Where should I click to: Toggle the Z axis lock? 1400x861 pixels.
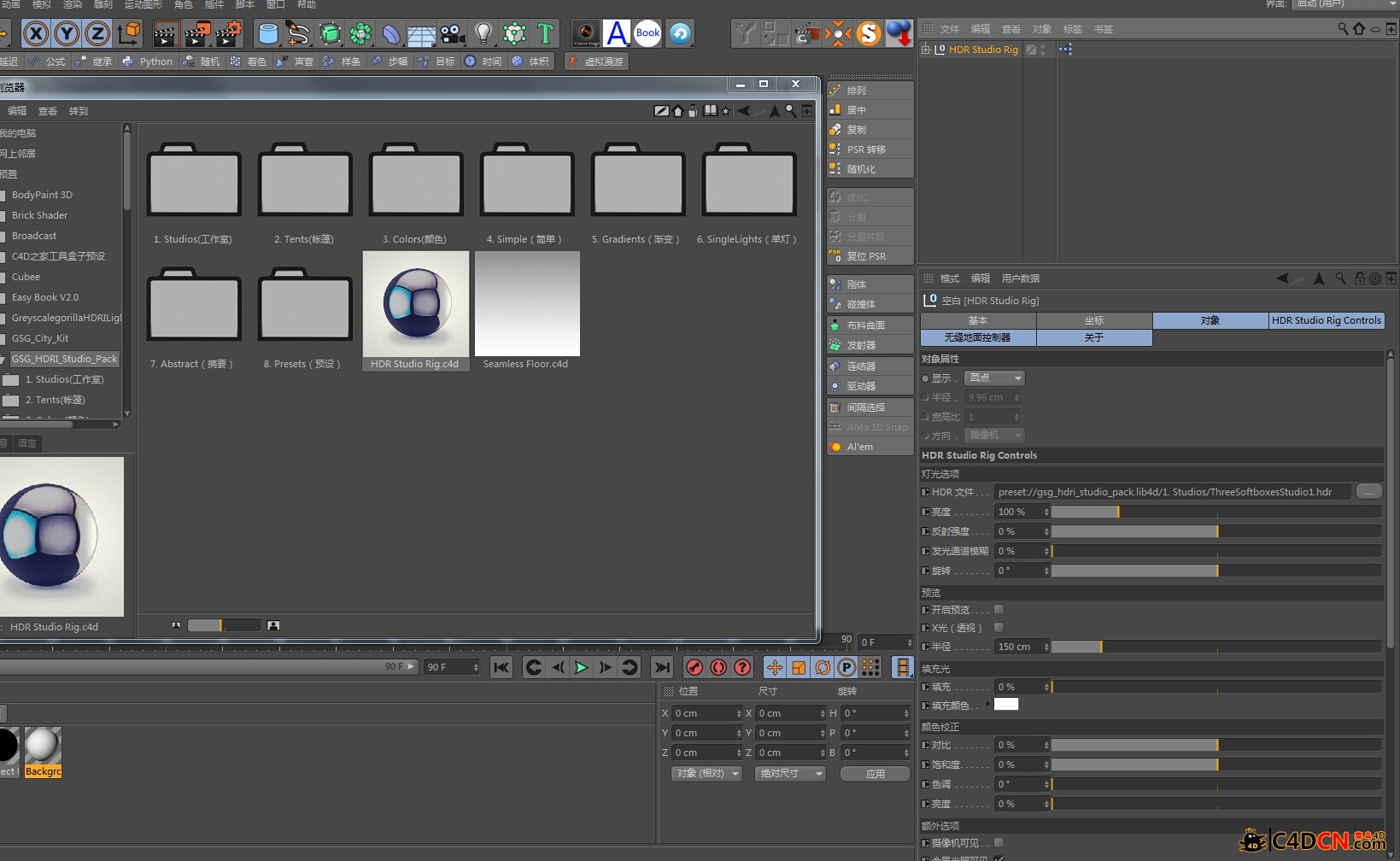click(x=97, y=34)
